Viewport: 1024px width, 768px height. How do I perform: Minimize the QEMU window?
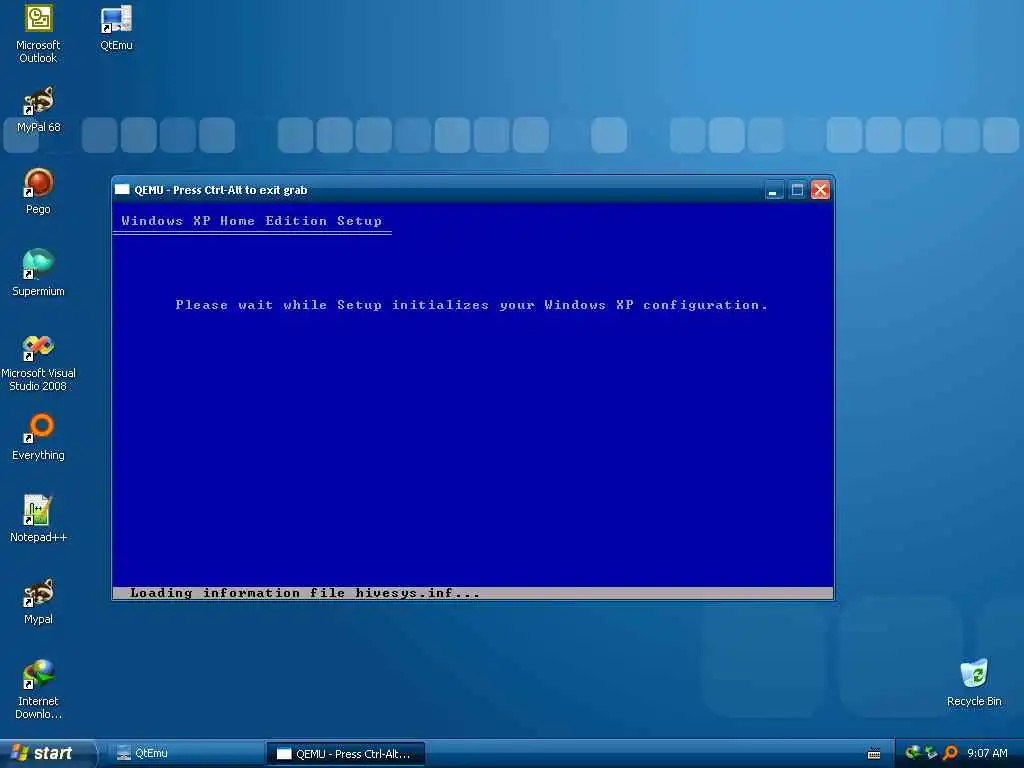(774, 190)
